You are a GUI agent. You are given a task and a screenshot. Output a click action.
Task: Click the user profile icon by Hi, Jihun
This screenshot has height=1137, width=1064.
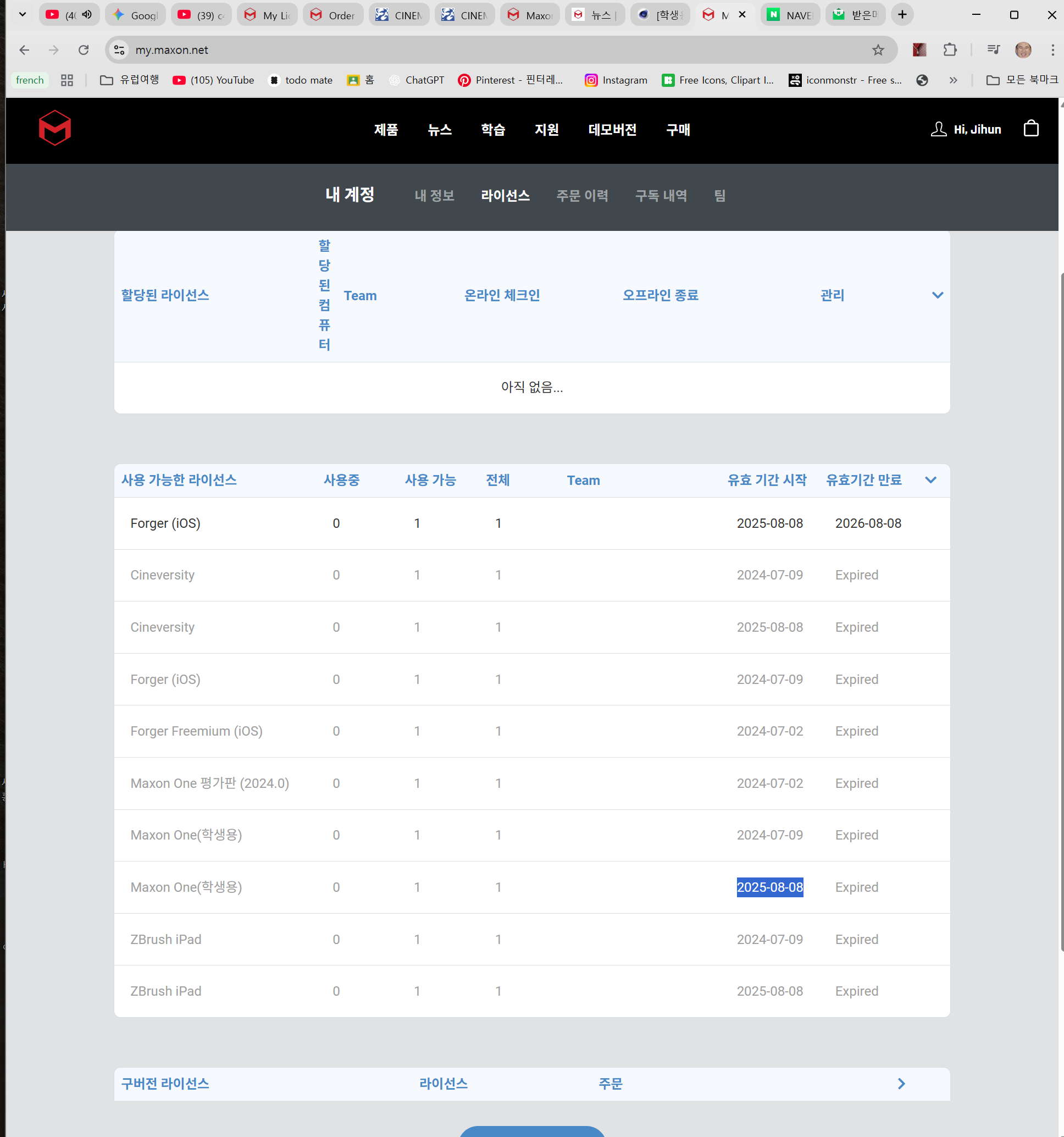click(x=938, y=129)
